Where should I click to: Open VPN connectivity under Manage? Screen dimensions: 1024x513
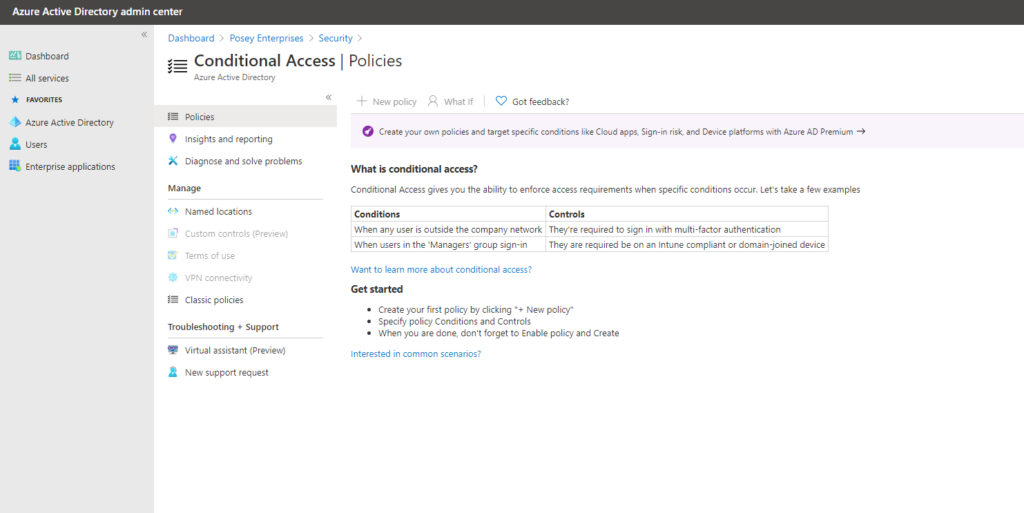tap(218, 278)
